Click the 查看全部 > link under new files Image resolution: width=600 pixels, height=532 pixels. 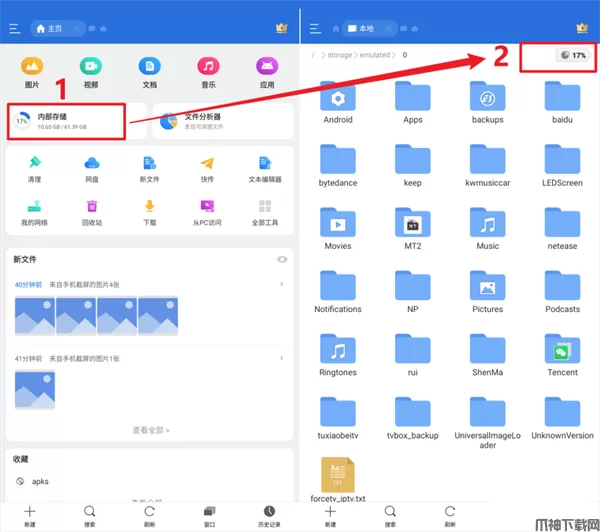(151, 430)
